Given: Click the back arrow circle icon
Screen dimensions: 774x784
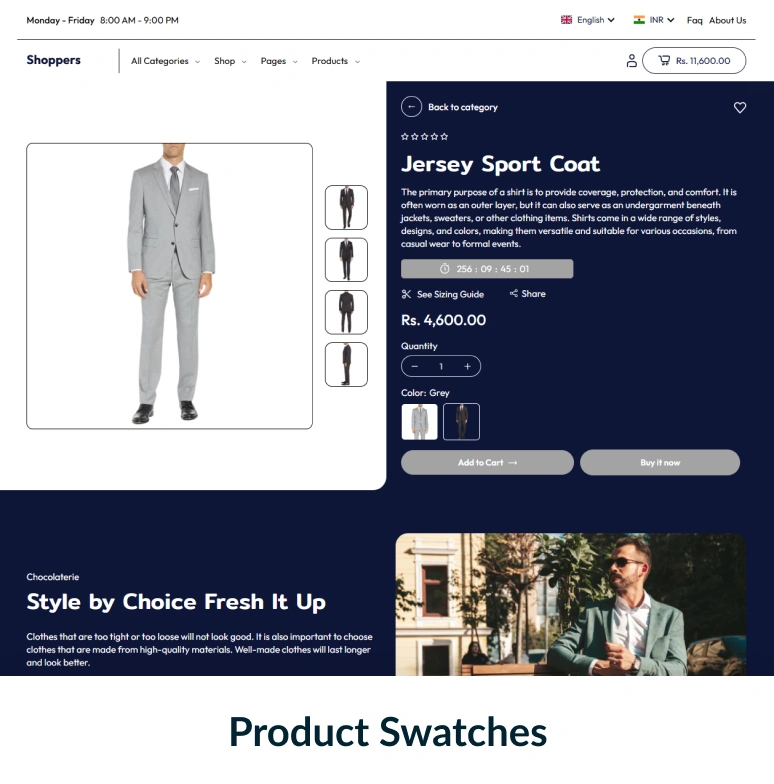Looking at the screenshot, I should pos(411,106).
